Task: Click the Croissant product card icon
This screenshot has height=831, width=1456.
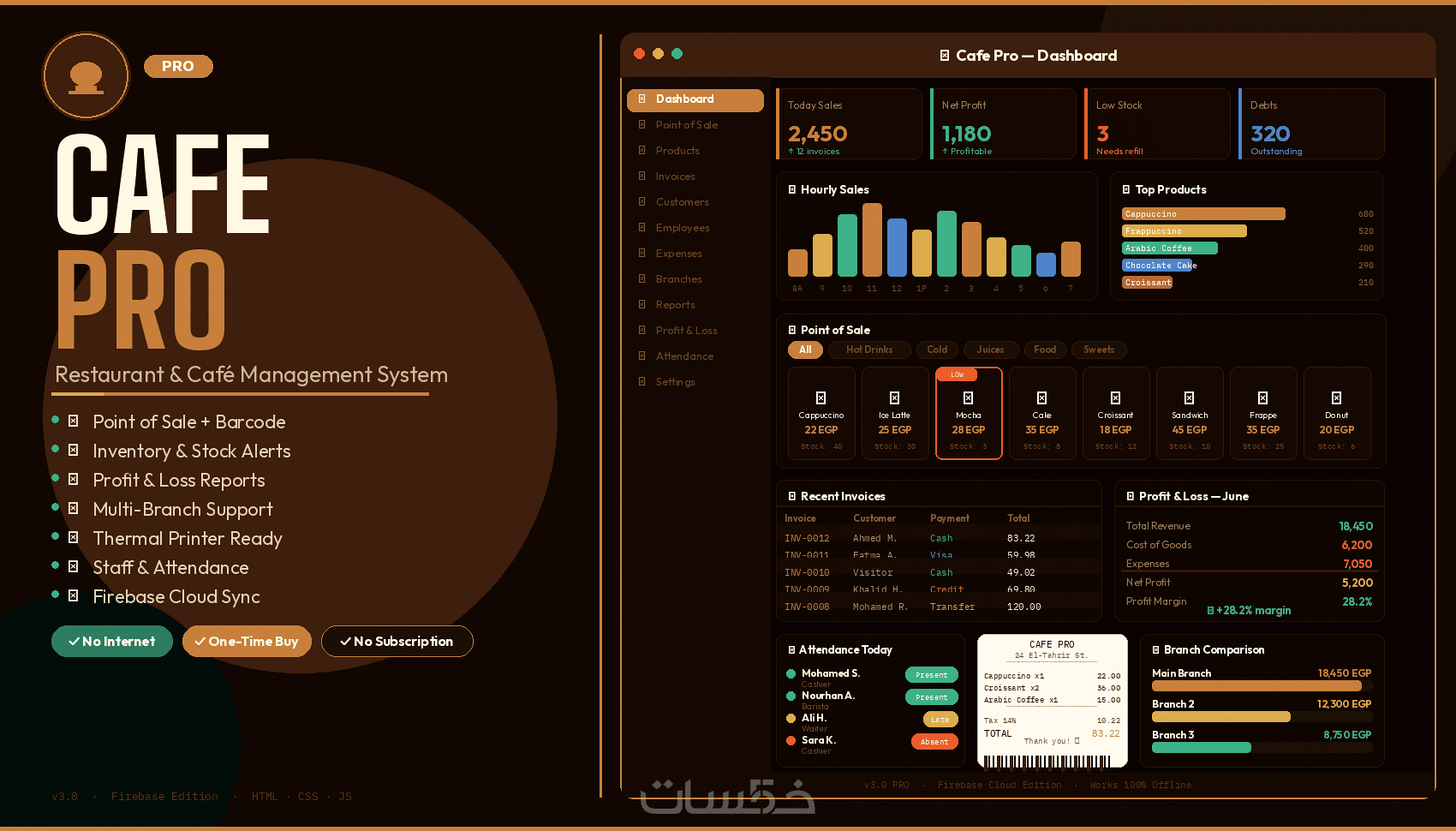Action: tap(1115, 398)
